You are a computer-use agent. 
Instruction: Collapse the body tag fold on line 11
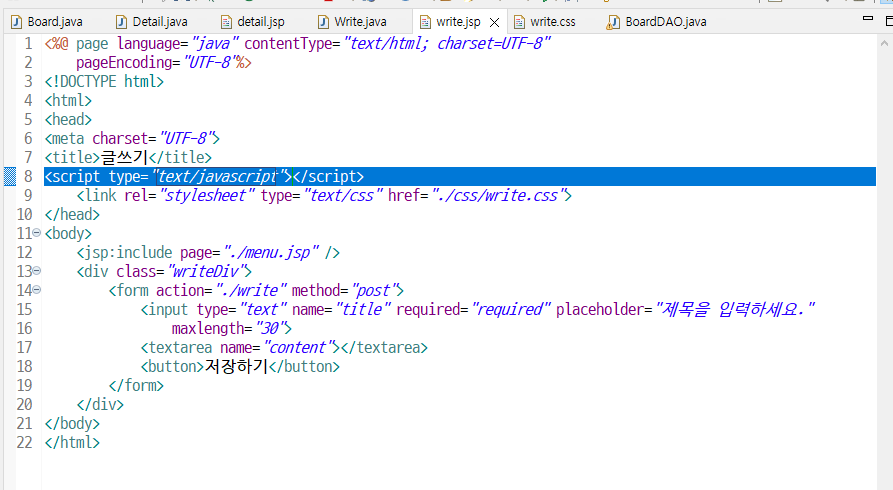[x=36, y=233]
